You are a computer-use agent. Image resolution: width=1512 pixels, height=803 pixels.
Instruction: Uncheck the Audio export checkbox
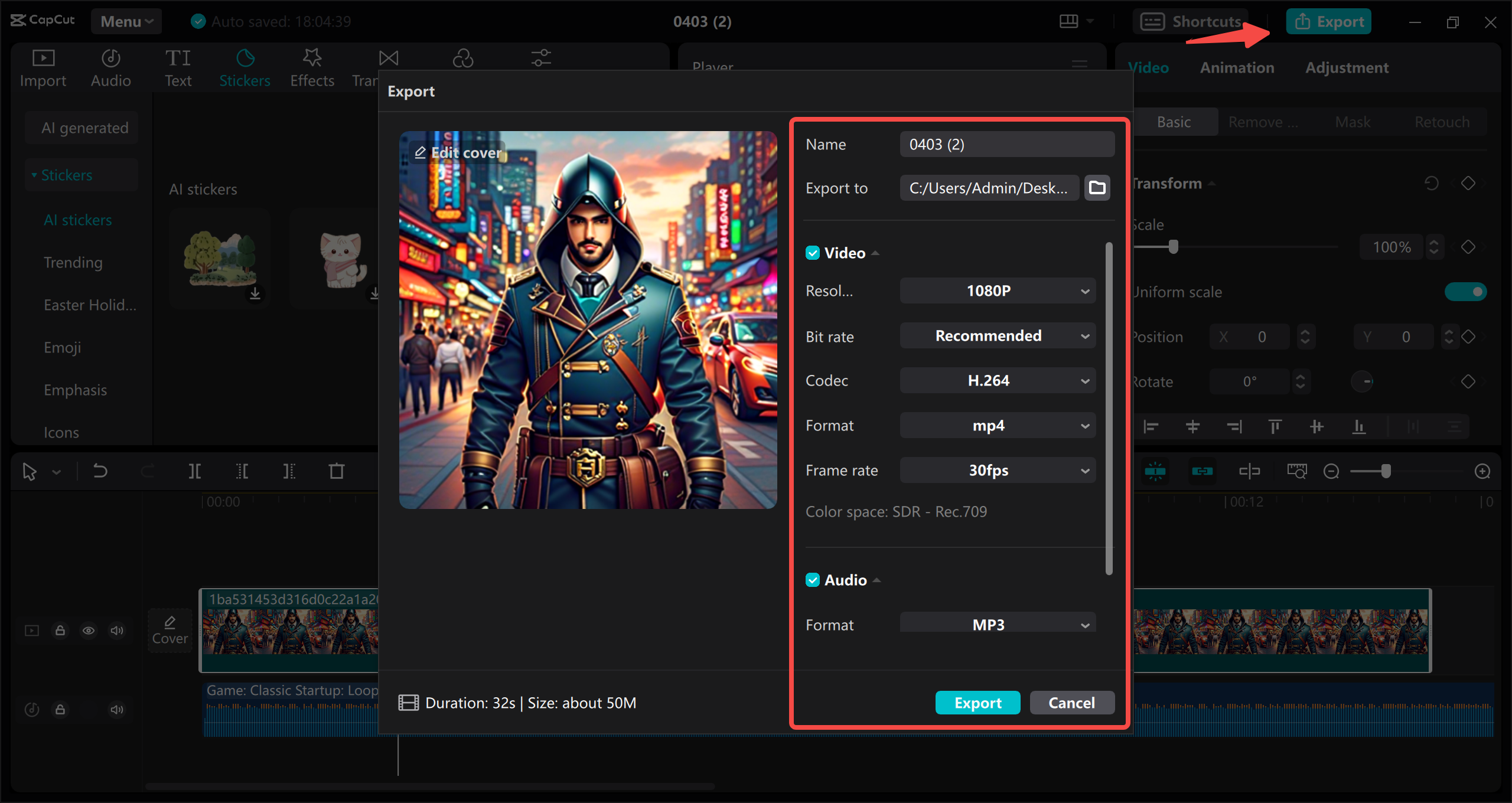click(813, 580)
